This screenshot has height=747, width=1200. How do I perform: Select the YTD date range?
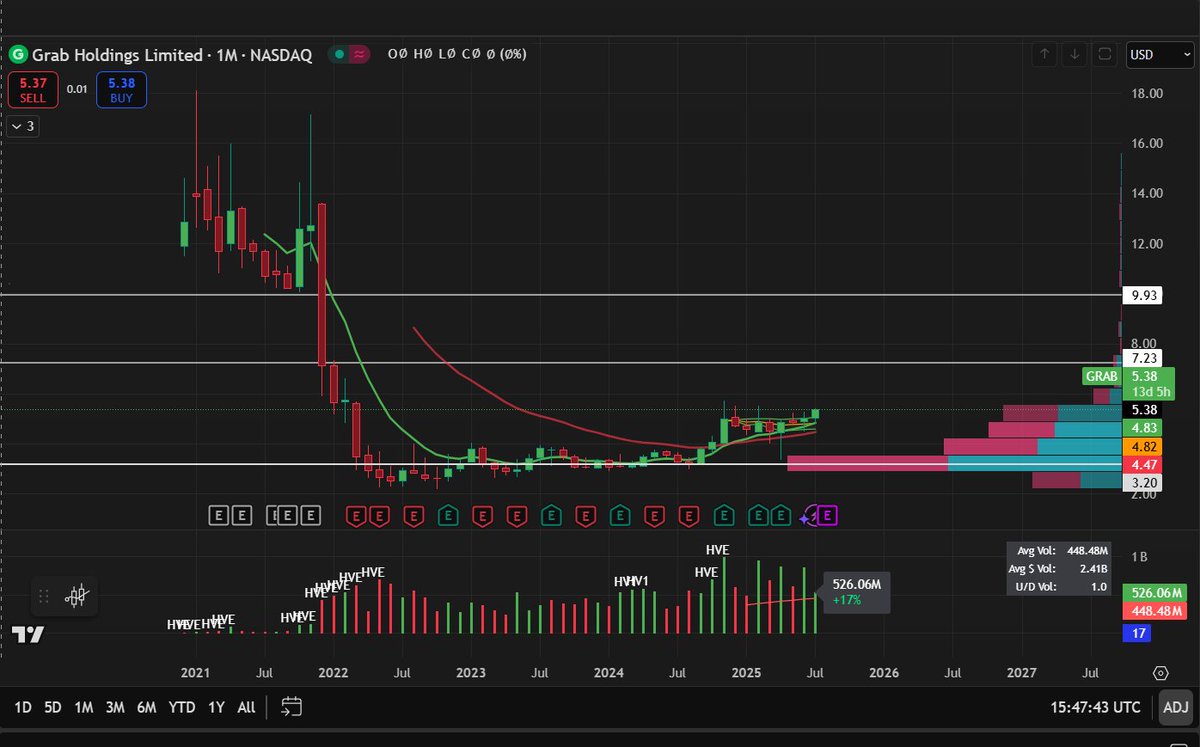coord(182,707)
